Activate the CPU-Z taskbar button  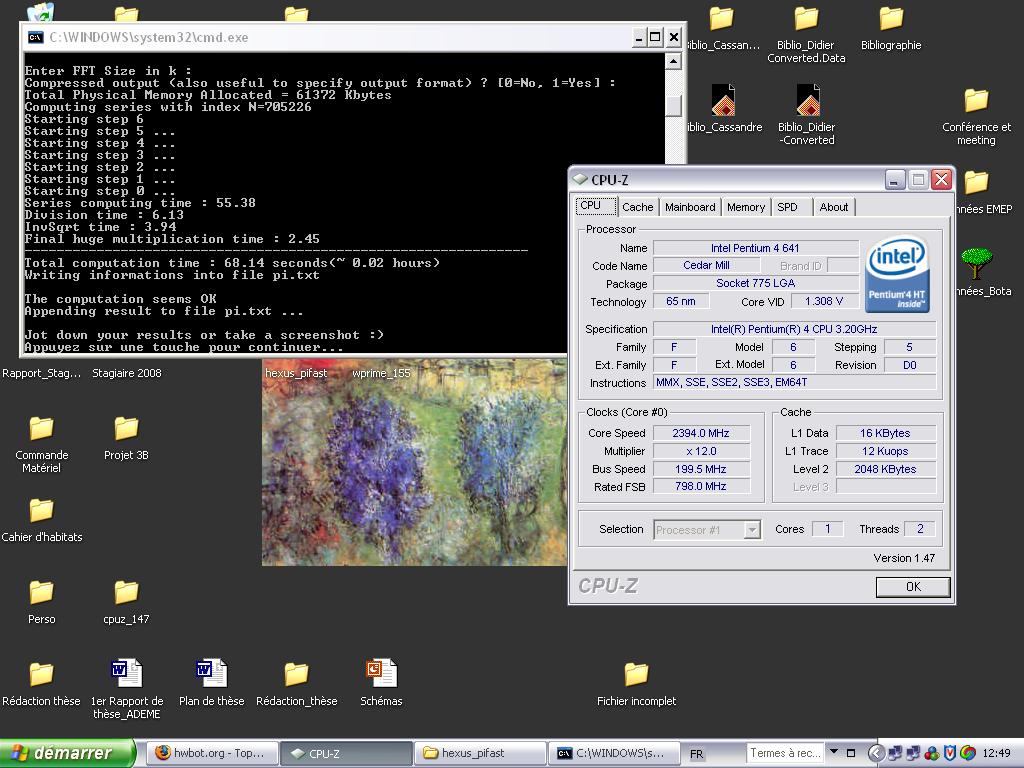click(x=347, y=753)
